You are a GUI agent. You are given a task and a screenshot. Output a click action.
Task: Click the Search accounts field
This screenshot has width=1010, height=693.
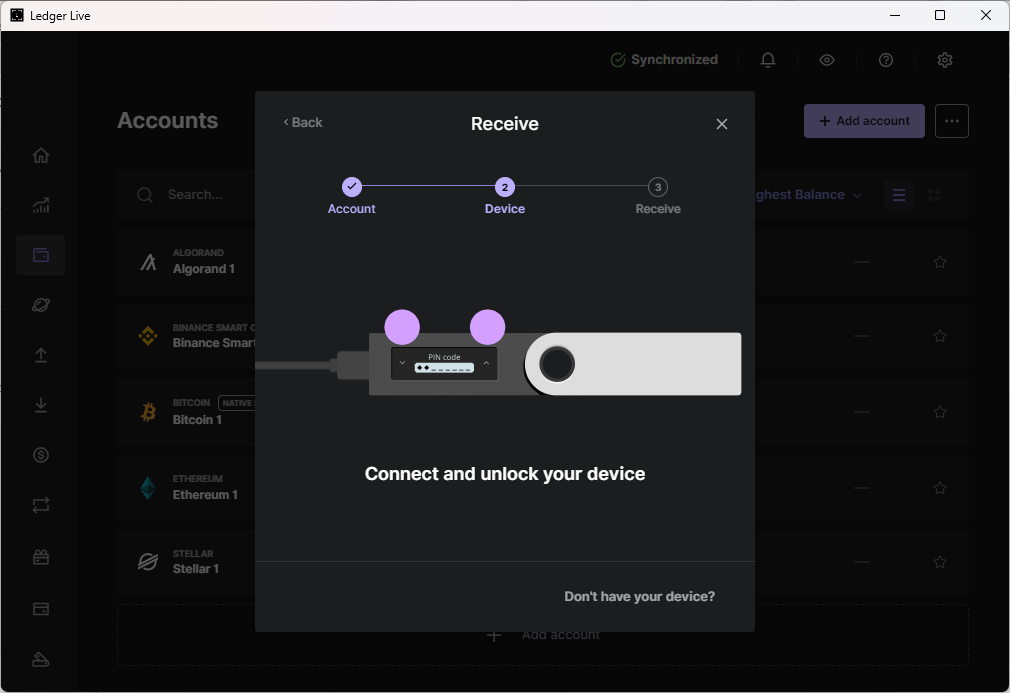point(195,195)
